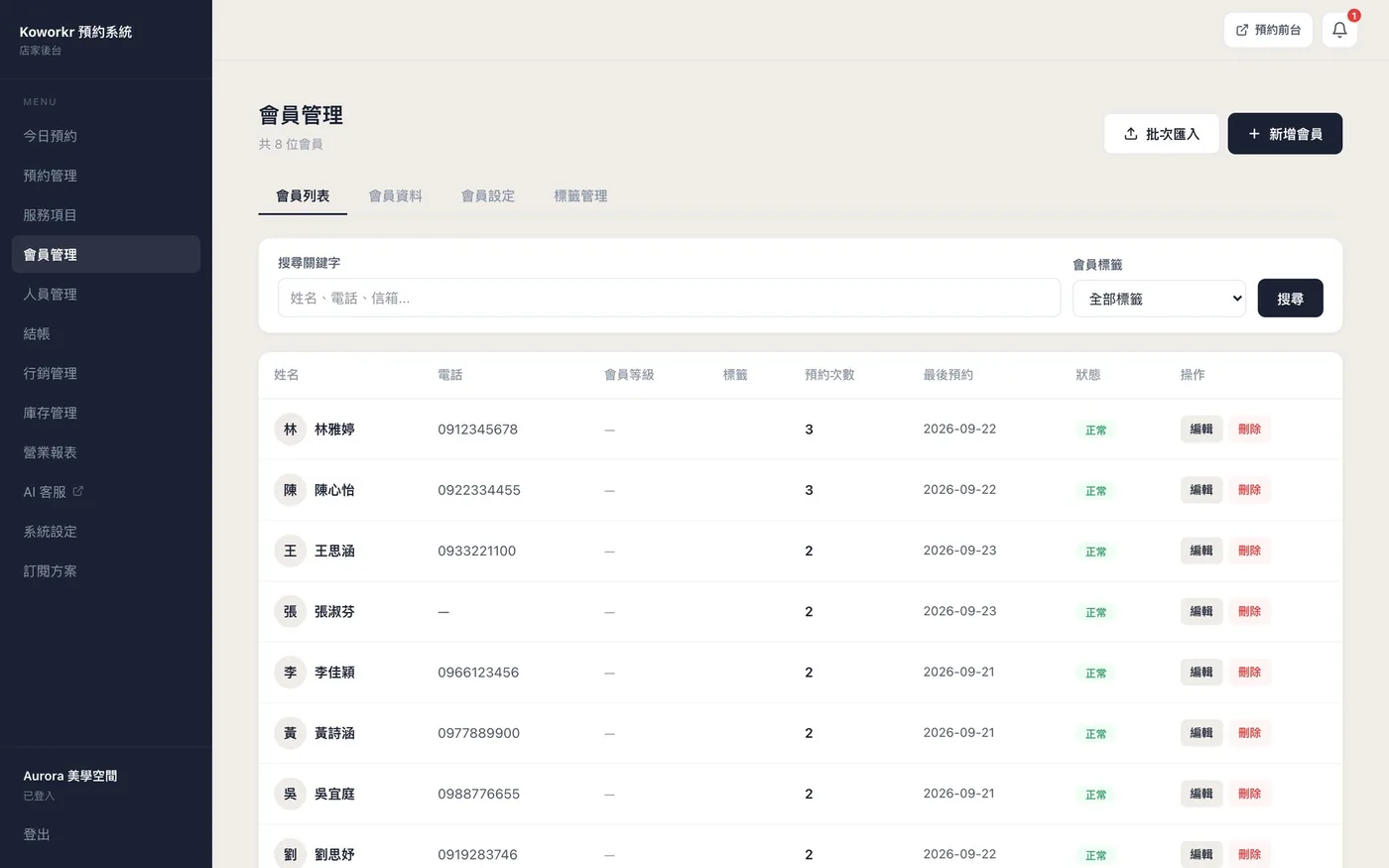Delete member 張淑芬

1249,611
